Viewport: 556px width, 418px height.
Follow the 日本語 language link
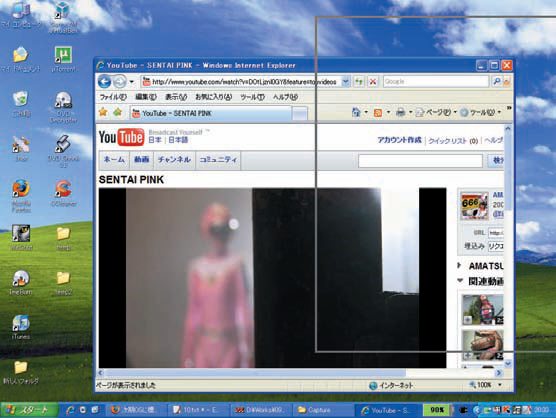pos(178,140)
